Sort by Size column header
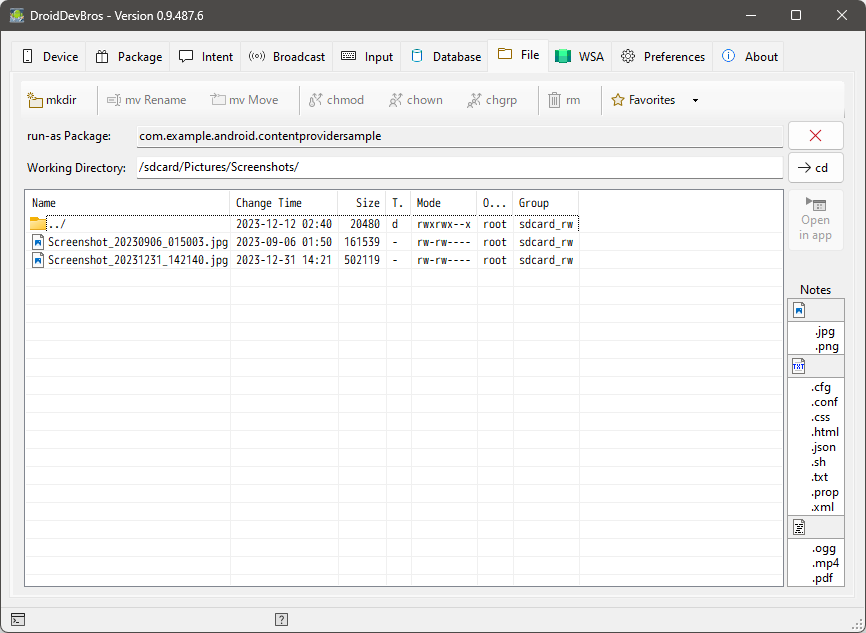This screenshot has height=633, width=866. pos(362,203)
